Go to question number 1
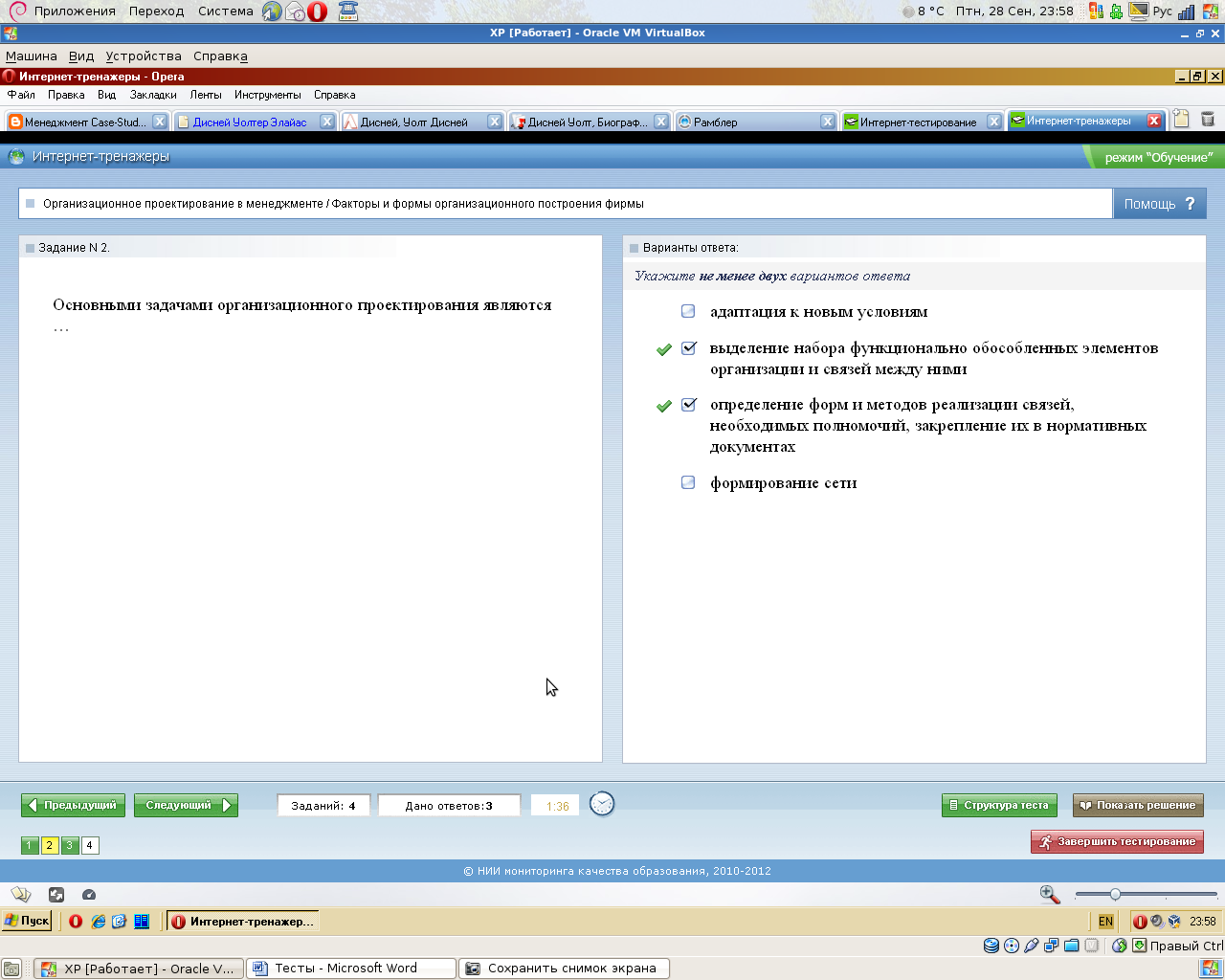 pyautogui.click(x=30, y=845)
